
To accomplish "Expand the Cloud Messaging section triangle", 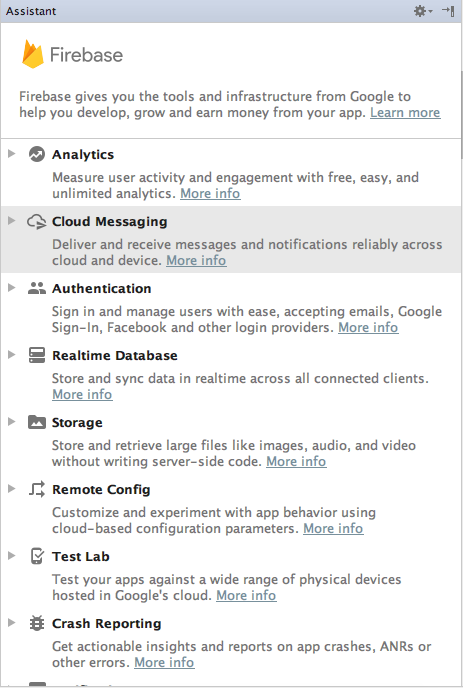I will tap(12, 221).
